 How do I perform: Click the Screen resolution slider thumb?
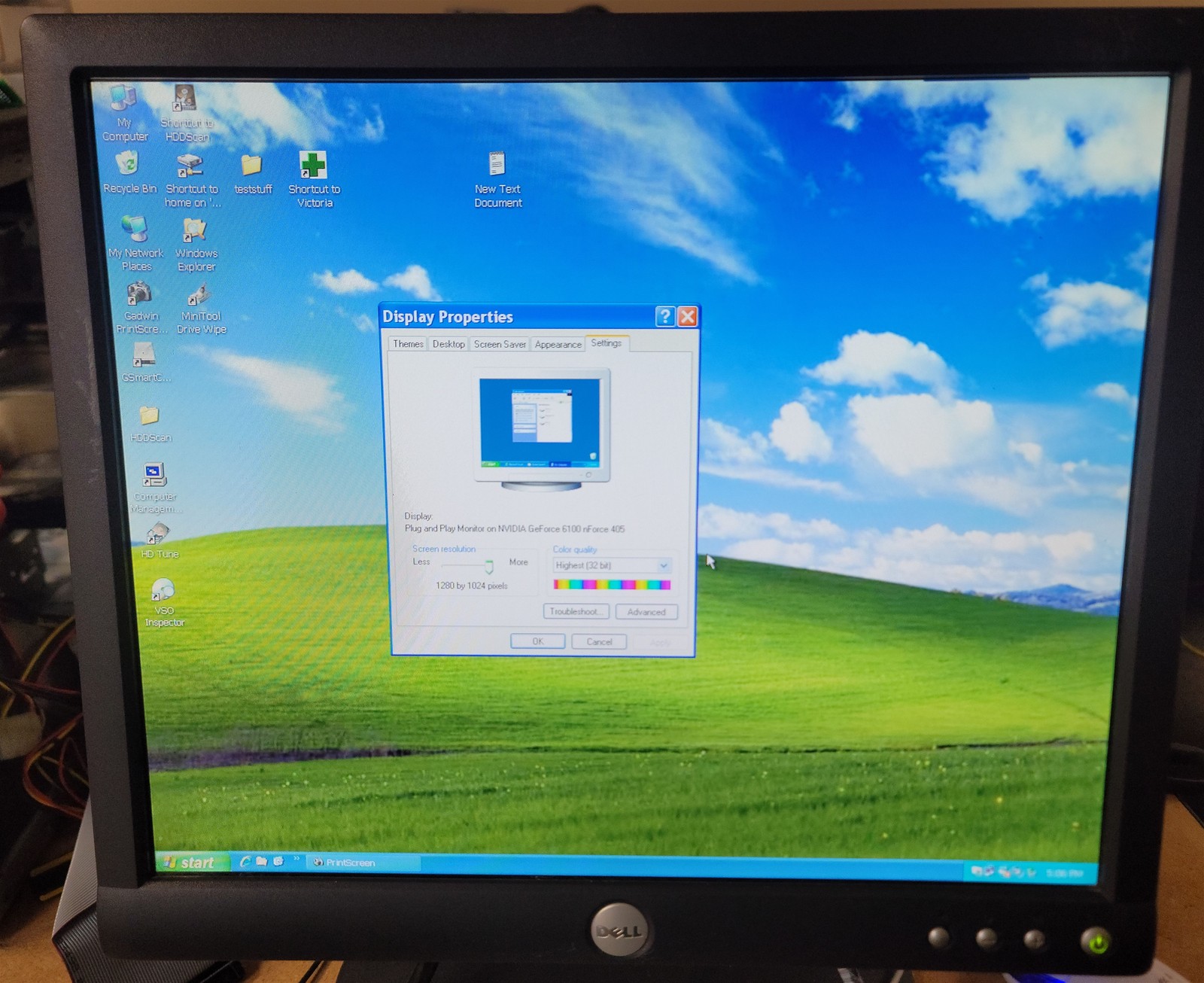[489, 566]
